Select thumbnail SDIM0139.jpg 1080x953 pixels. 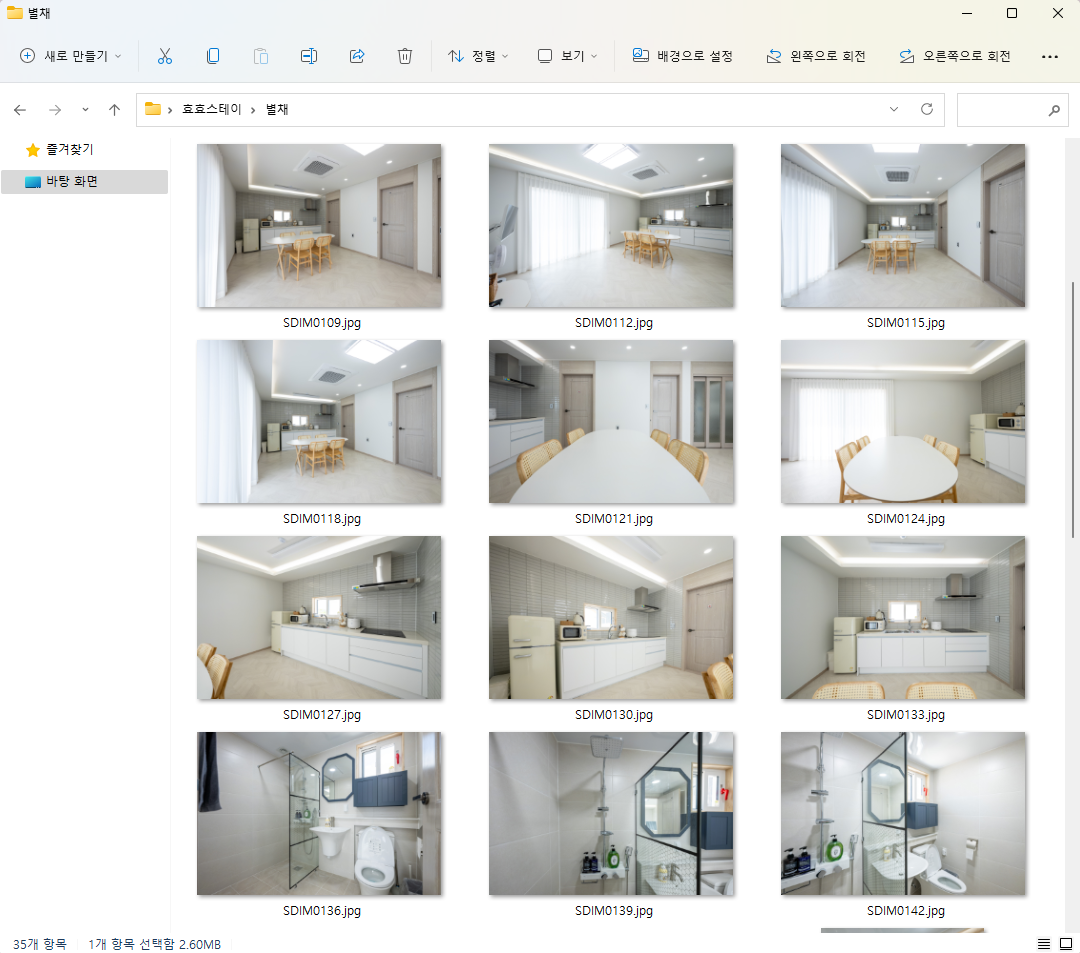pyautogui.click(x=611, y=813)
